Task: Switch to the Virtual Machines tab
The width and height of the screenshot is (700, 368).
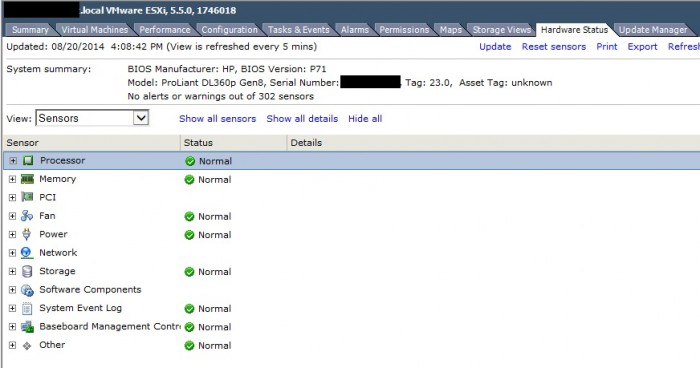Action: point(95,30)
